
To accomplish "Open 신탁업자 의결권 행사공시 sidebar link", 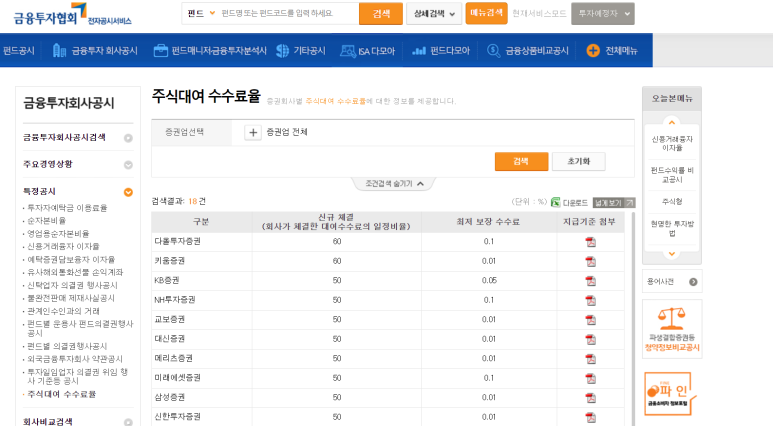I will tap(72, 285).
